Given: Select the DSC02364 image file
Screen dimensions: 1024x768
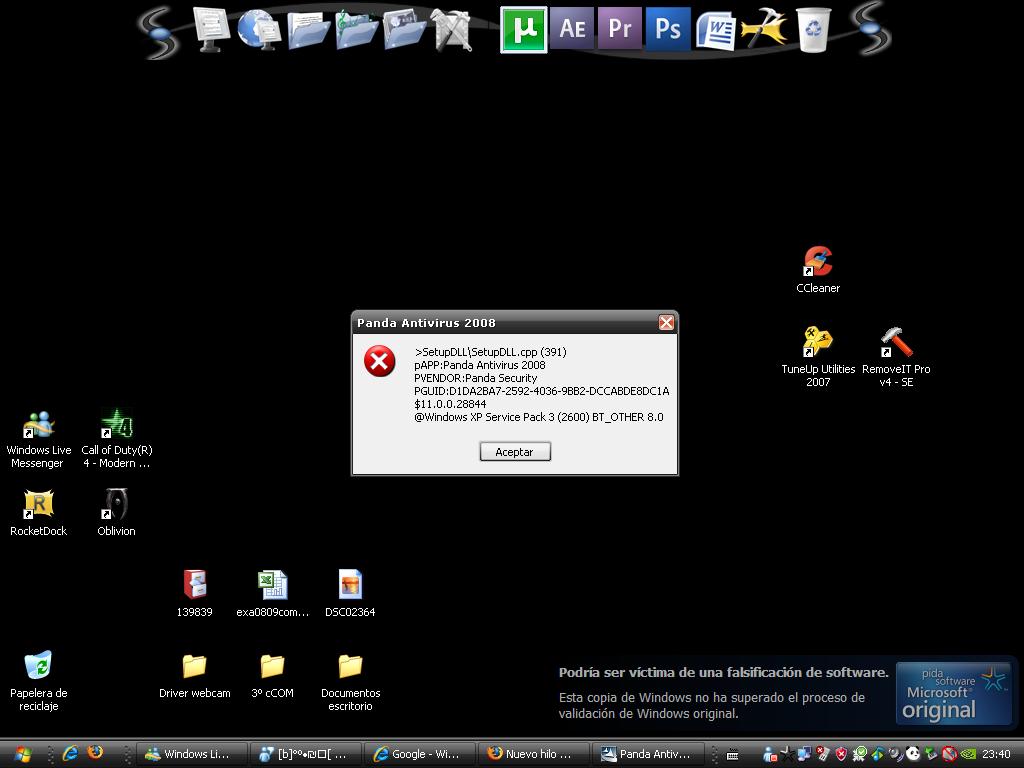Looking at the screenshot, I should (350, 593).
